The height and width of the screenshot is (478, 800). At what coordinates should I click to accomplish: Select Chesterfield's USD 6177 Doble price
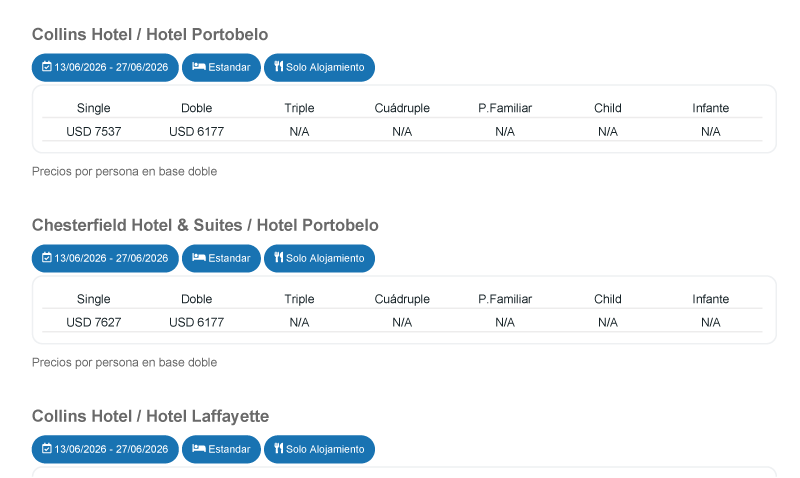click(196, 322)
